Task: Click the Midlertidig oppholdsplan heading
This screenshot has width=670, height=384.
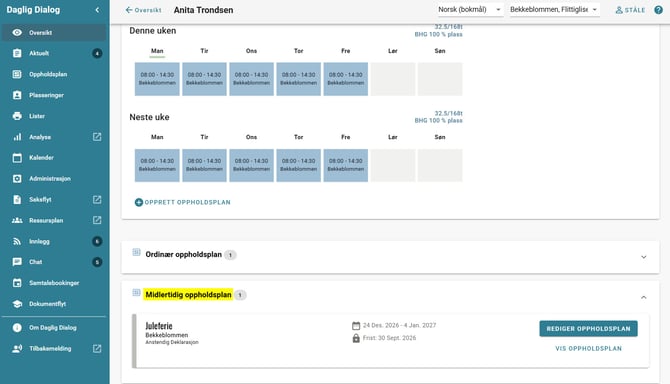Action: [188, 295]
